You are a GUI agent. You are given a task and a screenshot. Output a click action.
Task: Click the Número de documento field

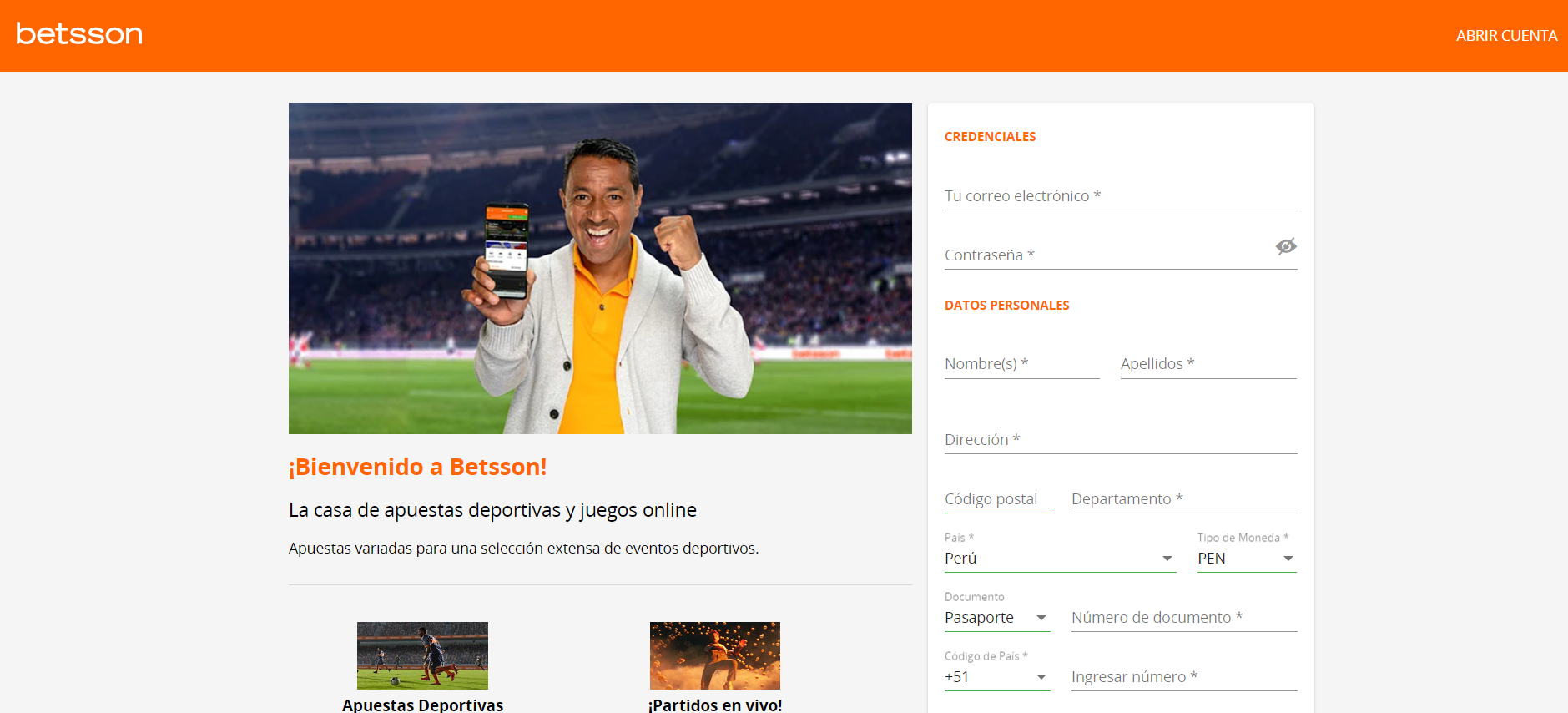(1184, 618)
